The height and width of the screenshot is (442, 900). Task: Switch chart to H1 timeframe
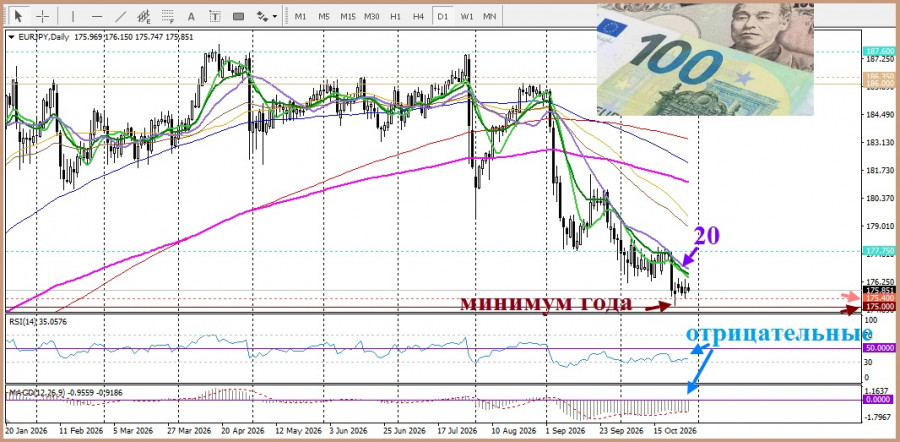[x=395, y=17]
